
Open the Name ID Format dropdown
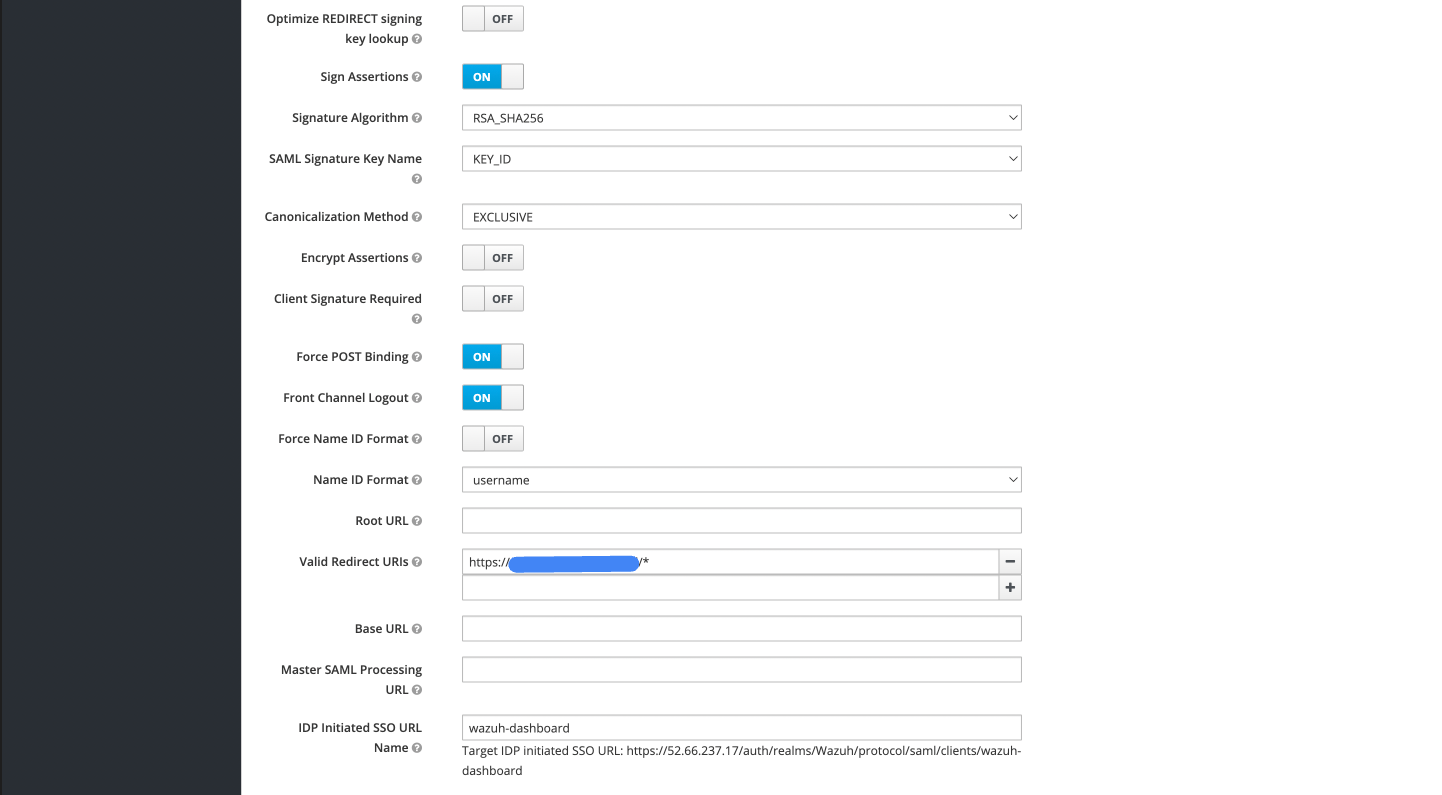[x=741, y=480]
